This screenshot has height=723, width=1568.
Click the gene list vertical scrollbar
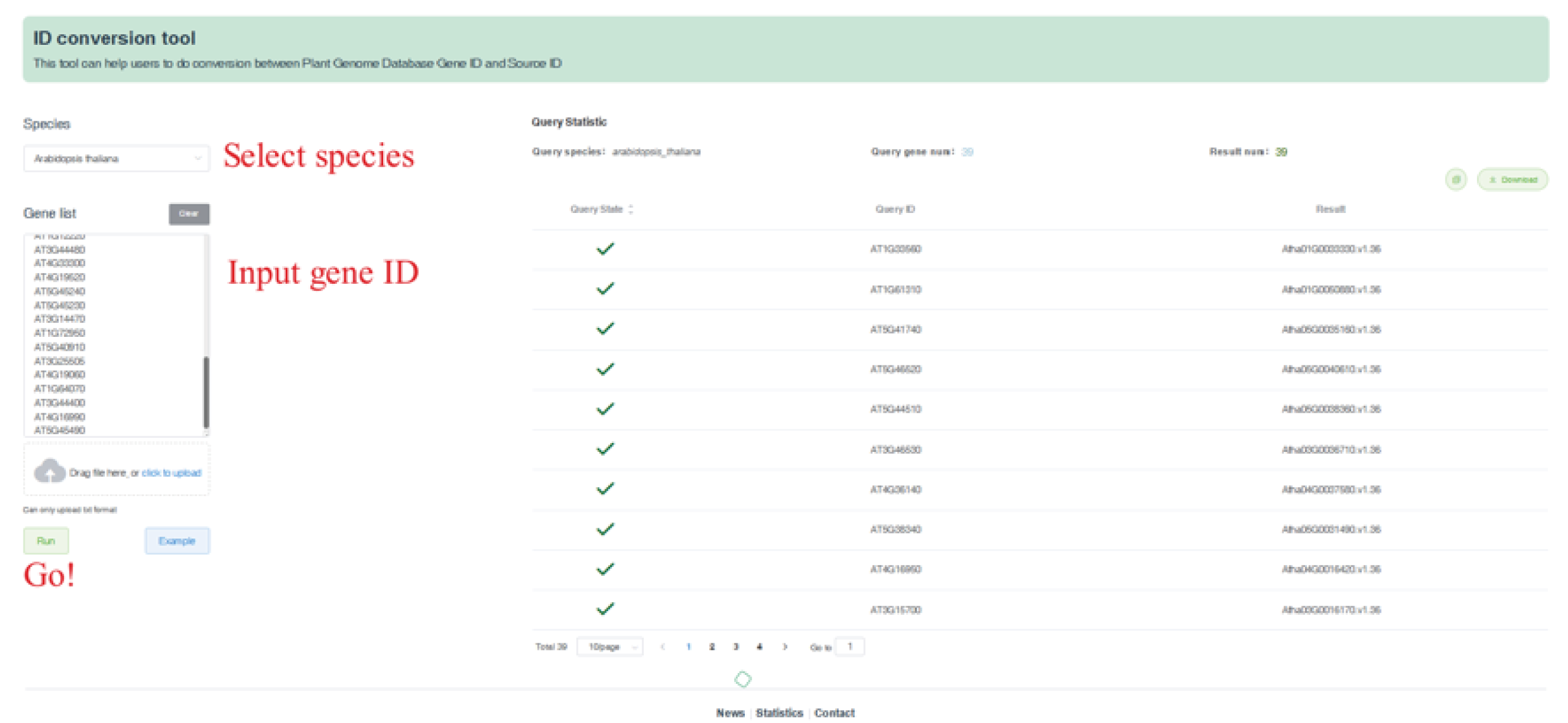point(205,392)
